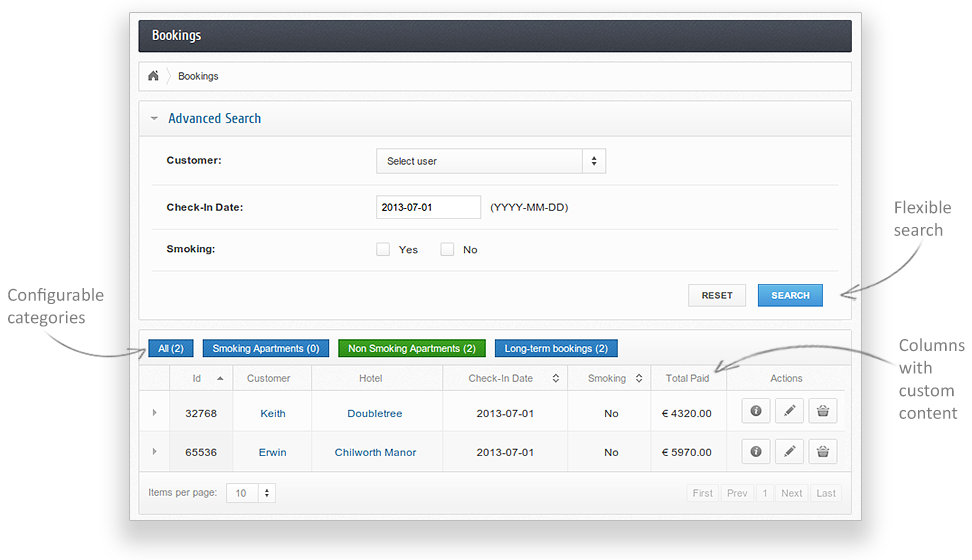The width and height of the screenshot is (972, 560).
Task: Check the Smoking Yes checkbox
Action: (383, 249)
